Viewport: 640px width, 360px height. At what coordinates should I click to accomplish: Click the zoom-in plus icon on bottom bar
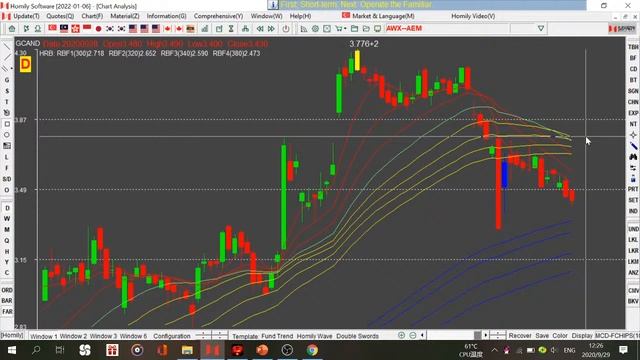tap(401, 336)
